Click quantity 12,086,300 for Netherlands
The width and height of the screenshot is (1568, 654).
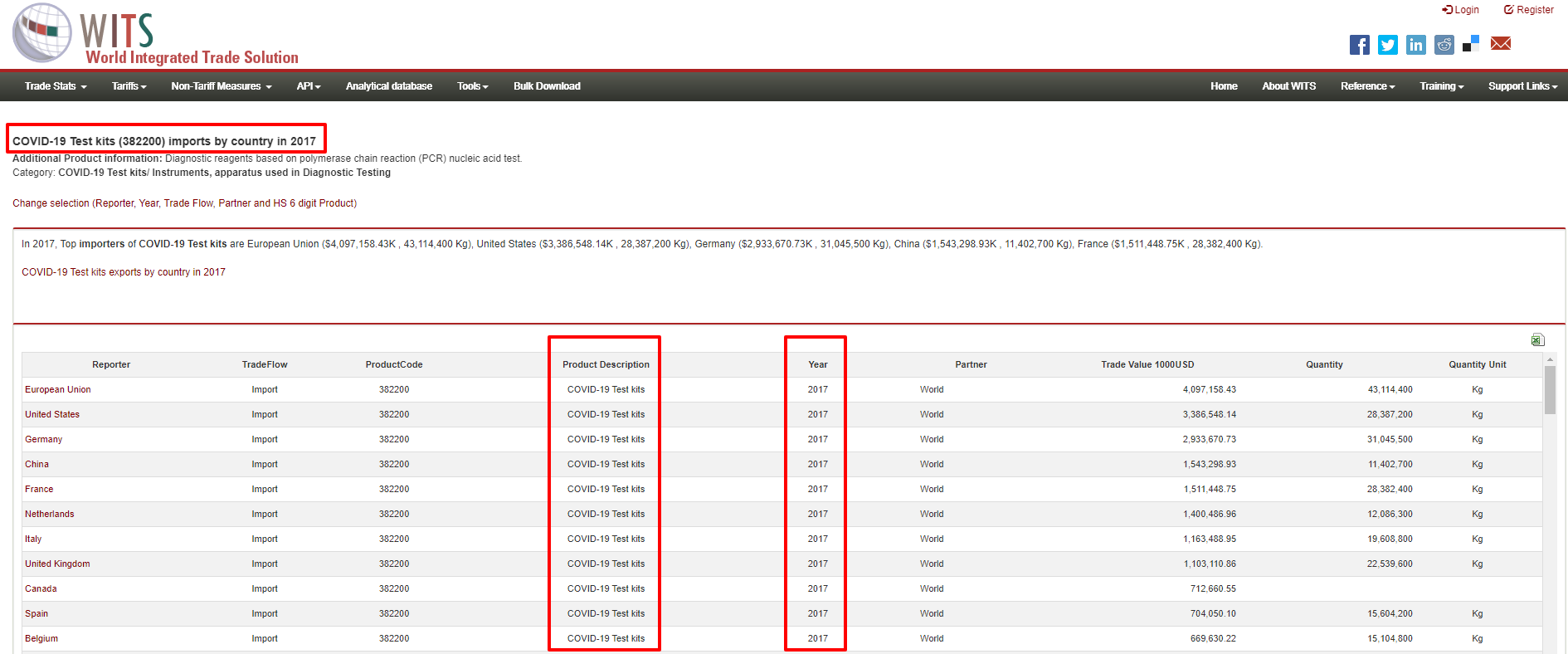point(1390,514)
